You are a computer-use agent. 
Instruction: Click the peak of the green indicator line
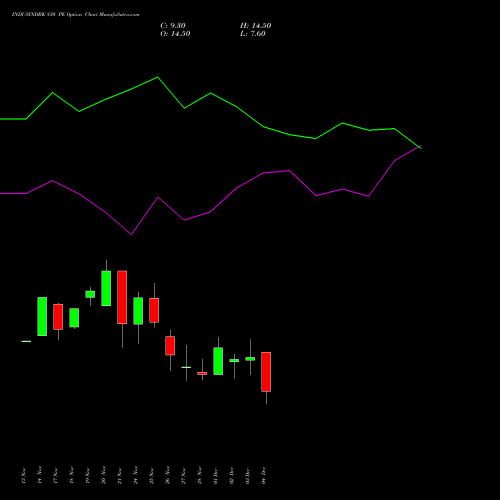point(158,77)
